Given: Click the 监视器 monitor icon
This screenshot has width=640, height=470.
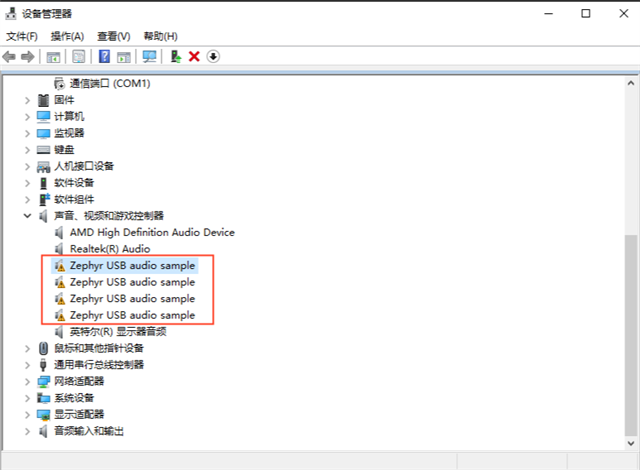Looking at the screenshot, I should tap(43, 133).
